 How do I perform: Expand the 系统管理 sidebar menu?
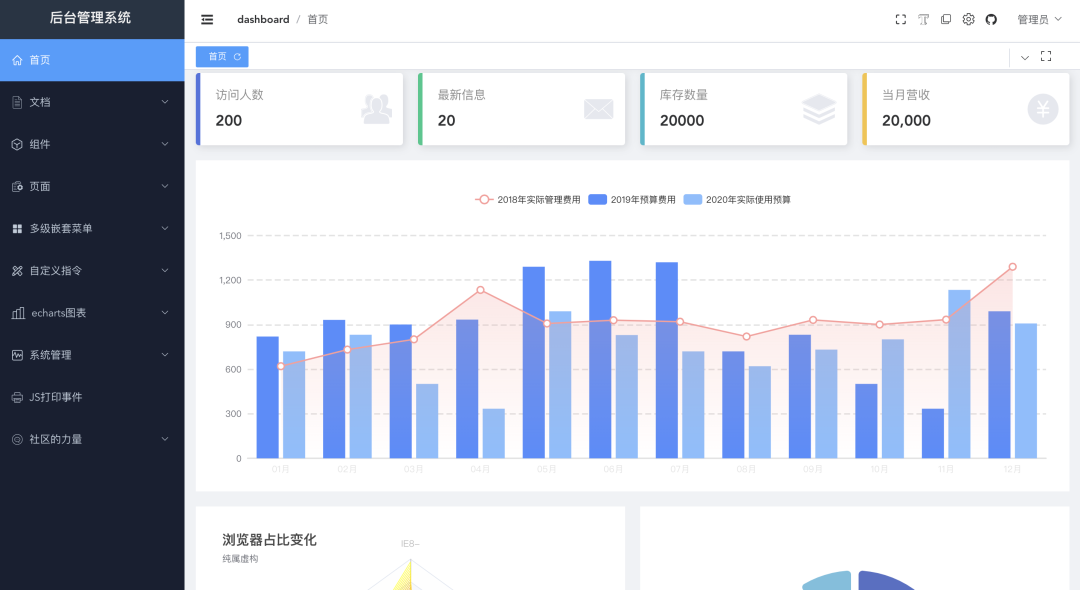[60, 355]
